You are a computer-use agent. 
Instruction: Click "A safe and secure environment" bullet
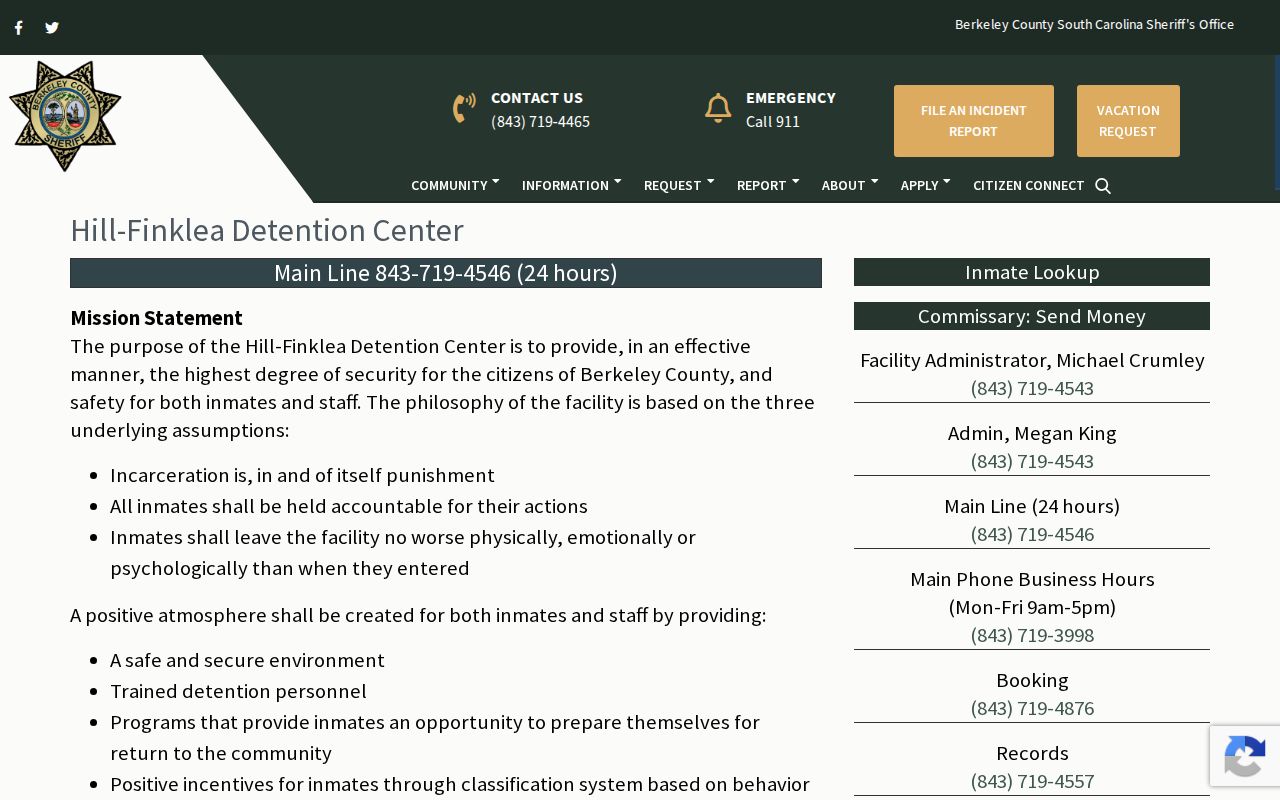pos(247,660)
